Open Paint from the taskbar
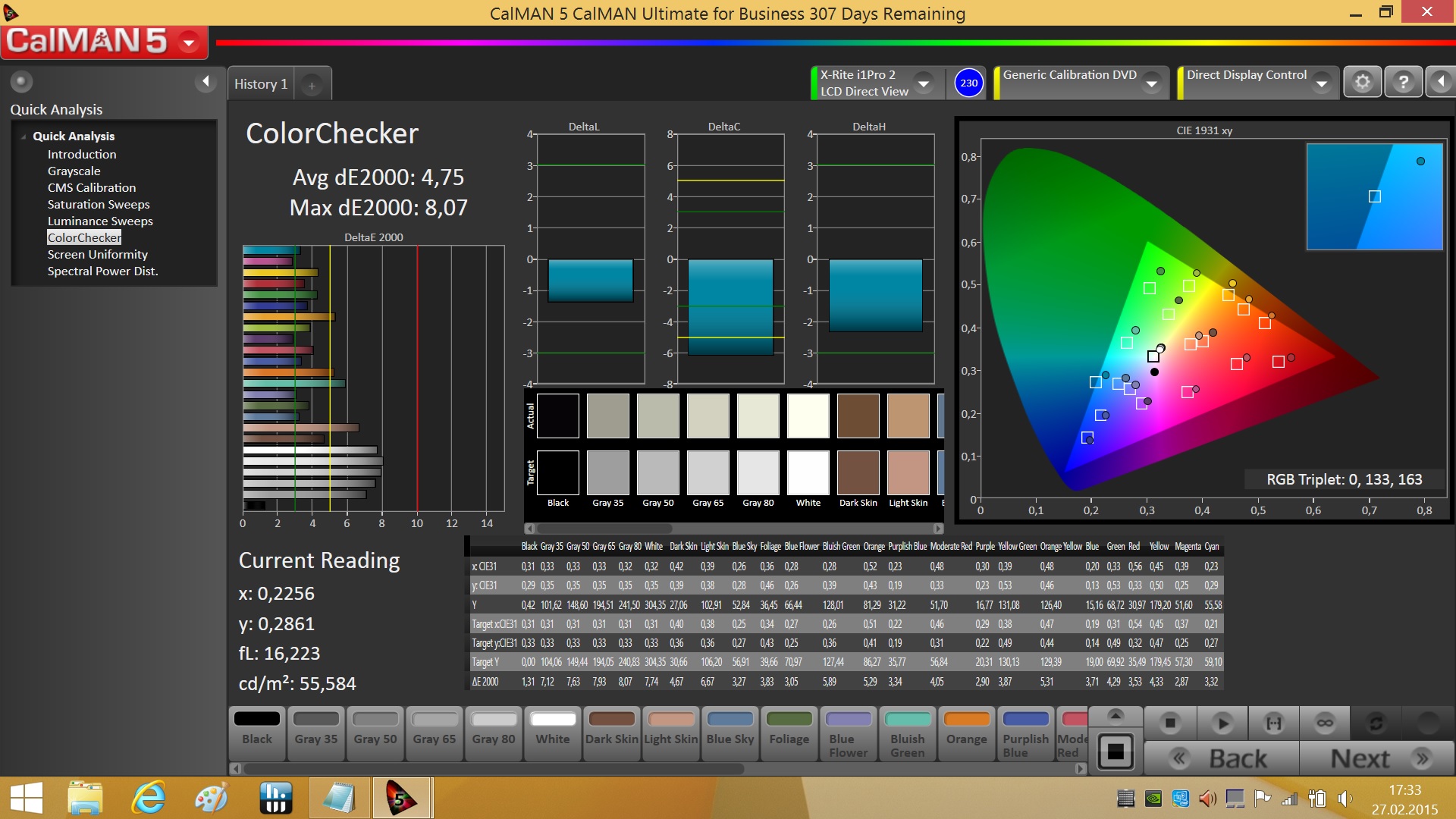 (x=212, y=799)
